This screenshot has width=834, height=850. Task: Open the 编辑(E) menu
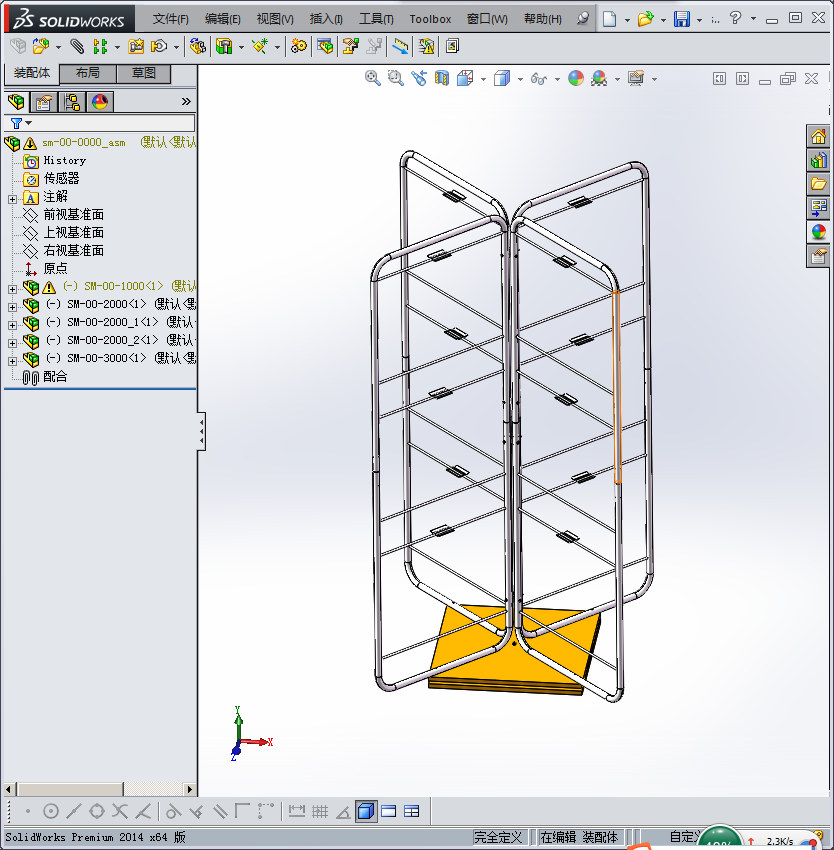click(222, 19)
